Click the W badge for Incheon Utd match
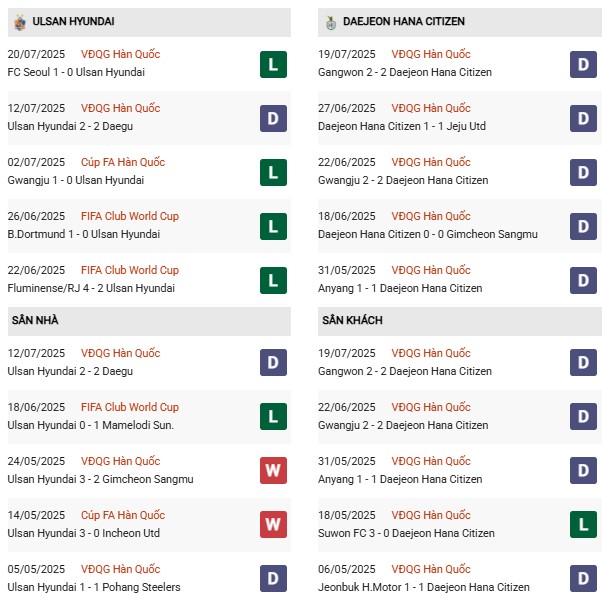 (x=272, y=526)
